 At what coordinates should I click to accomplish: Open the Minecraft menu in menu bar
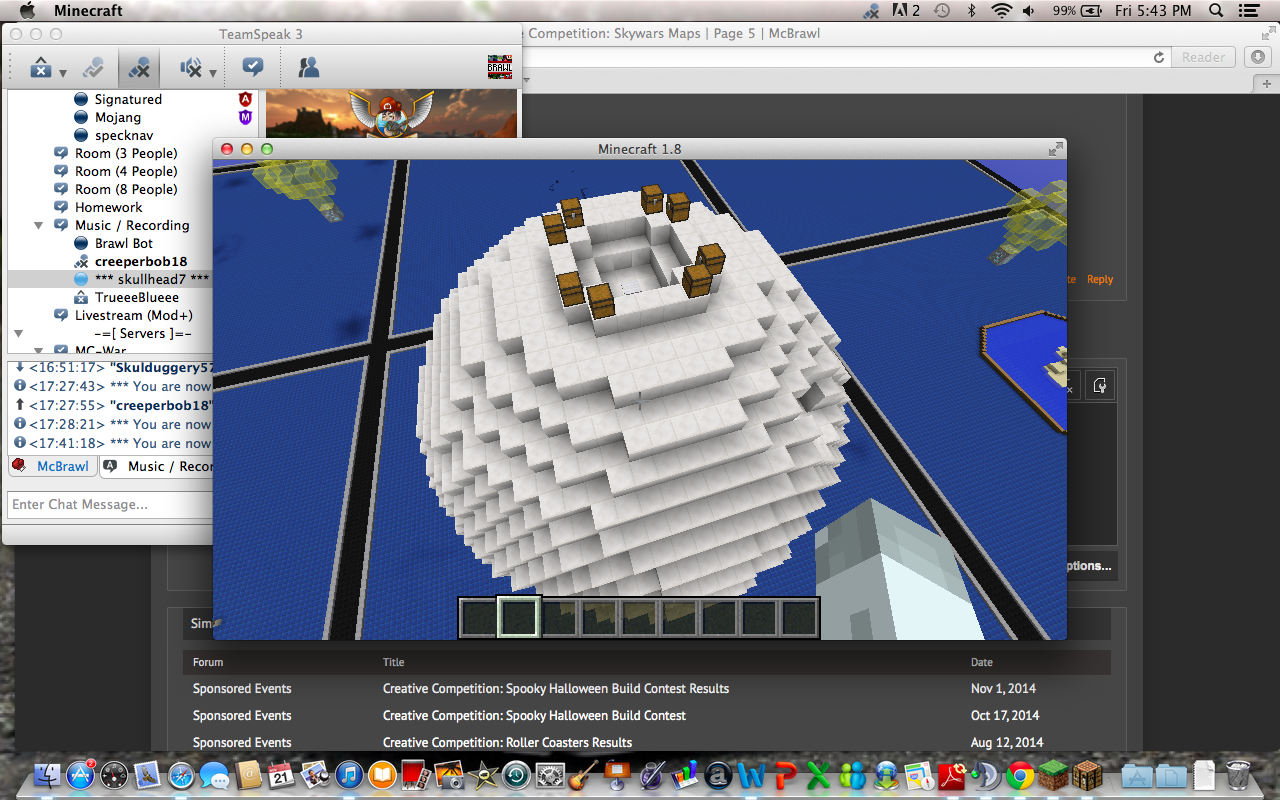(x=88, y=11)
